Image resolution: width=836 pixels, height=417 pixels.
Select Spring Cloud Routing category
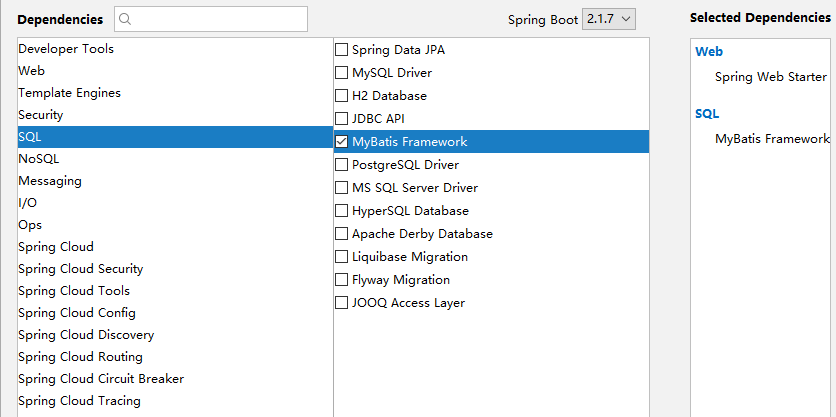click(x=175, y=357)
